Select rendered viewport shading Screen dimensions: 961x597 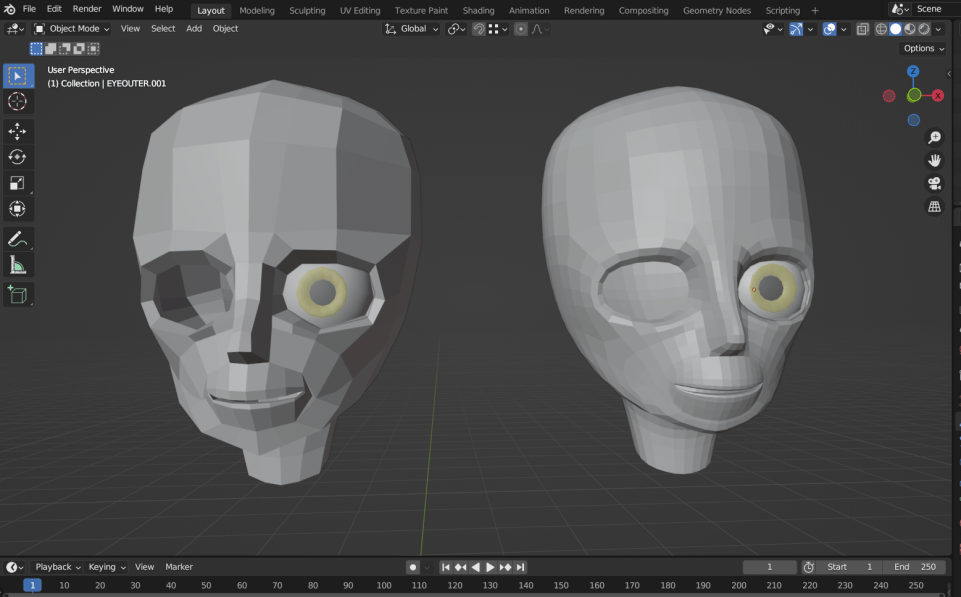click(x=924, y=29)
